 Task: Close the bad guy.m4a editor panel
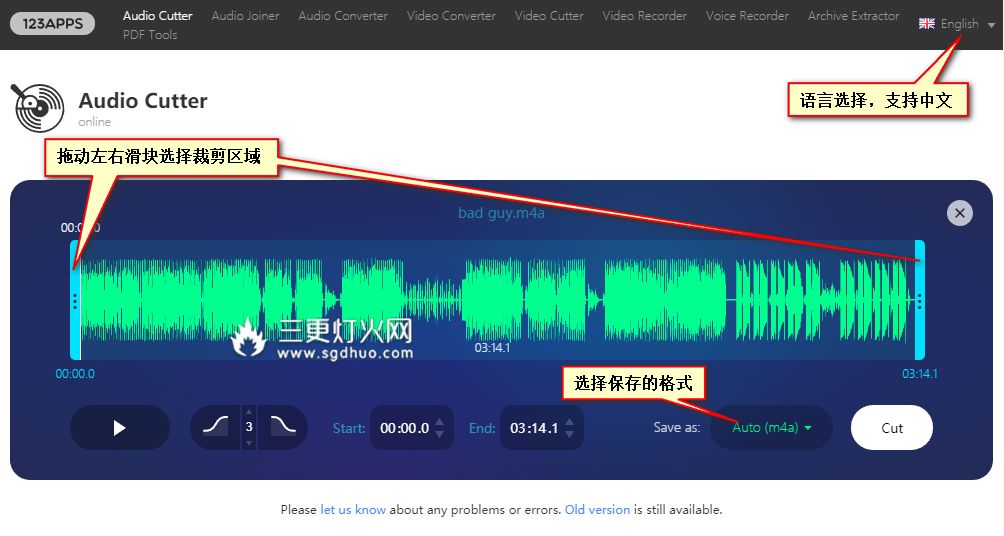click(x=959, y=212)
